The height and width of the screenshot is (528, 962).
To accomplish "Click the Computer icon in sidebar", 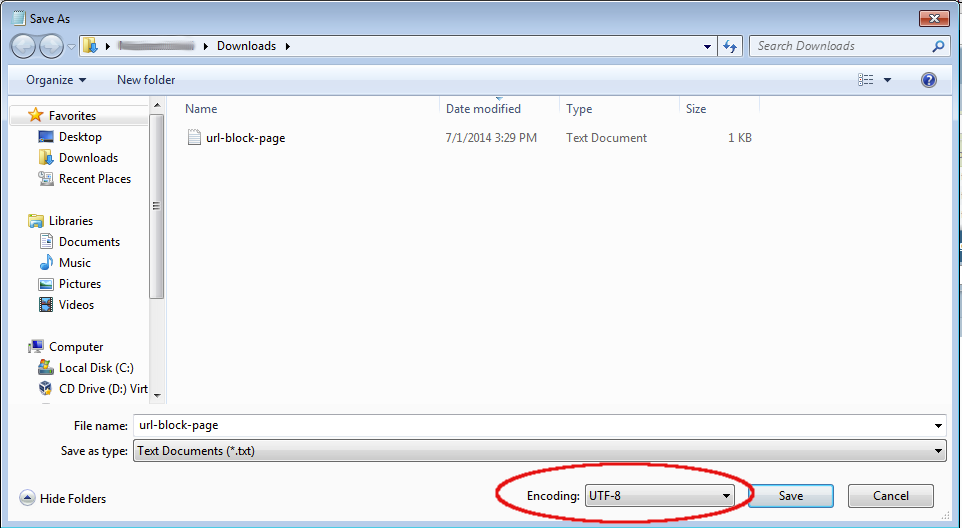I will (x=36, y=346).
